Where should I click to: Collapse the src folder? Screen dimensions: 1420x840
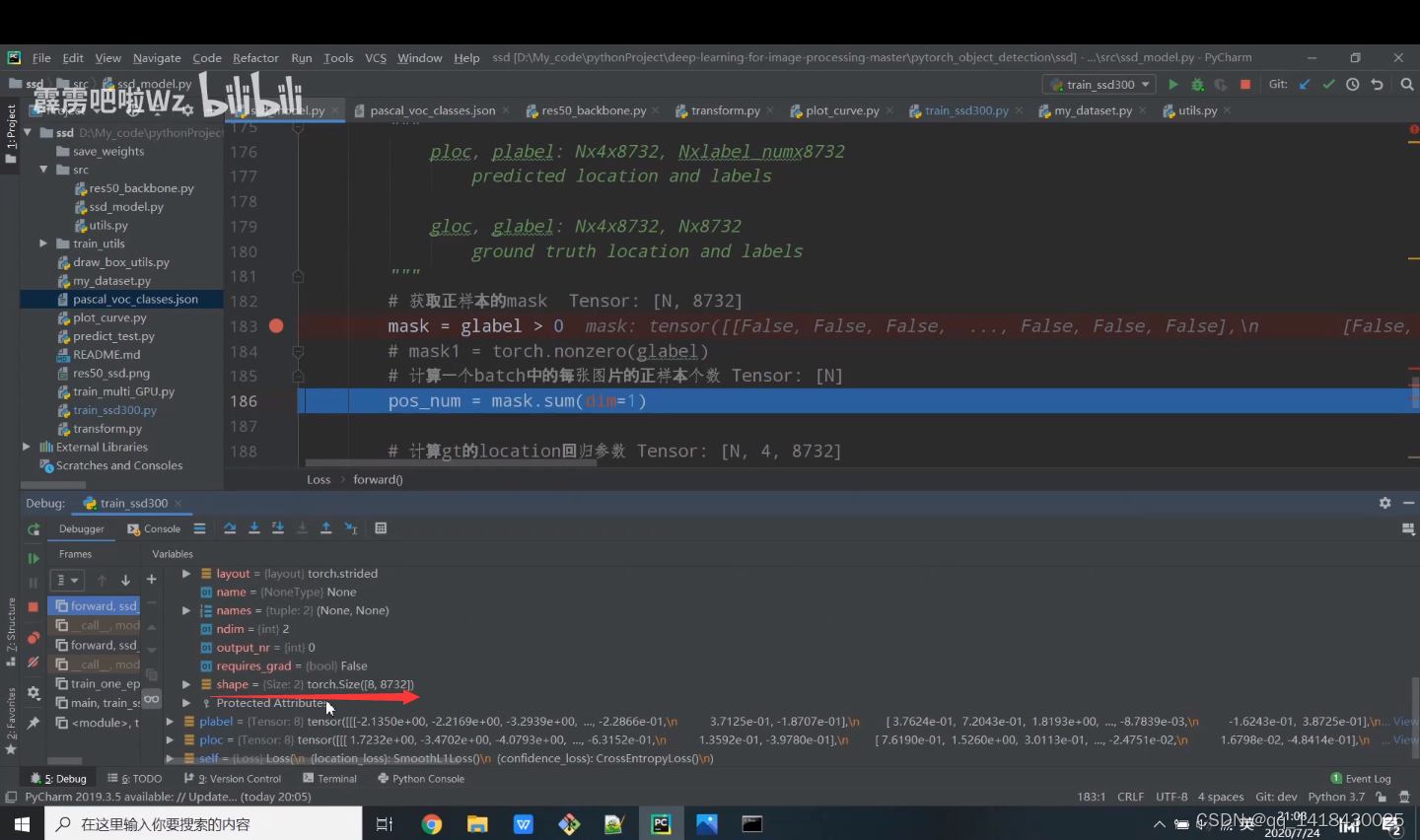[43, 170]
